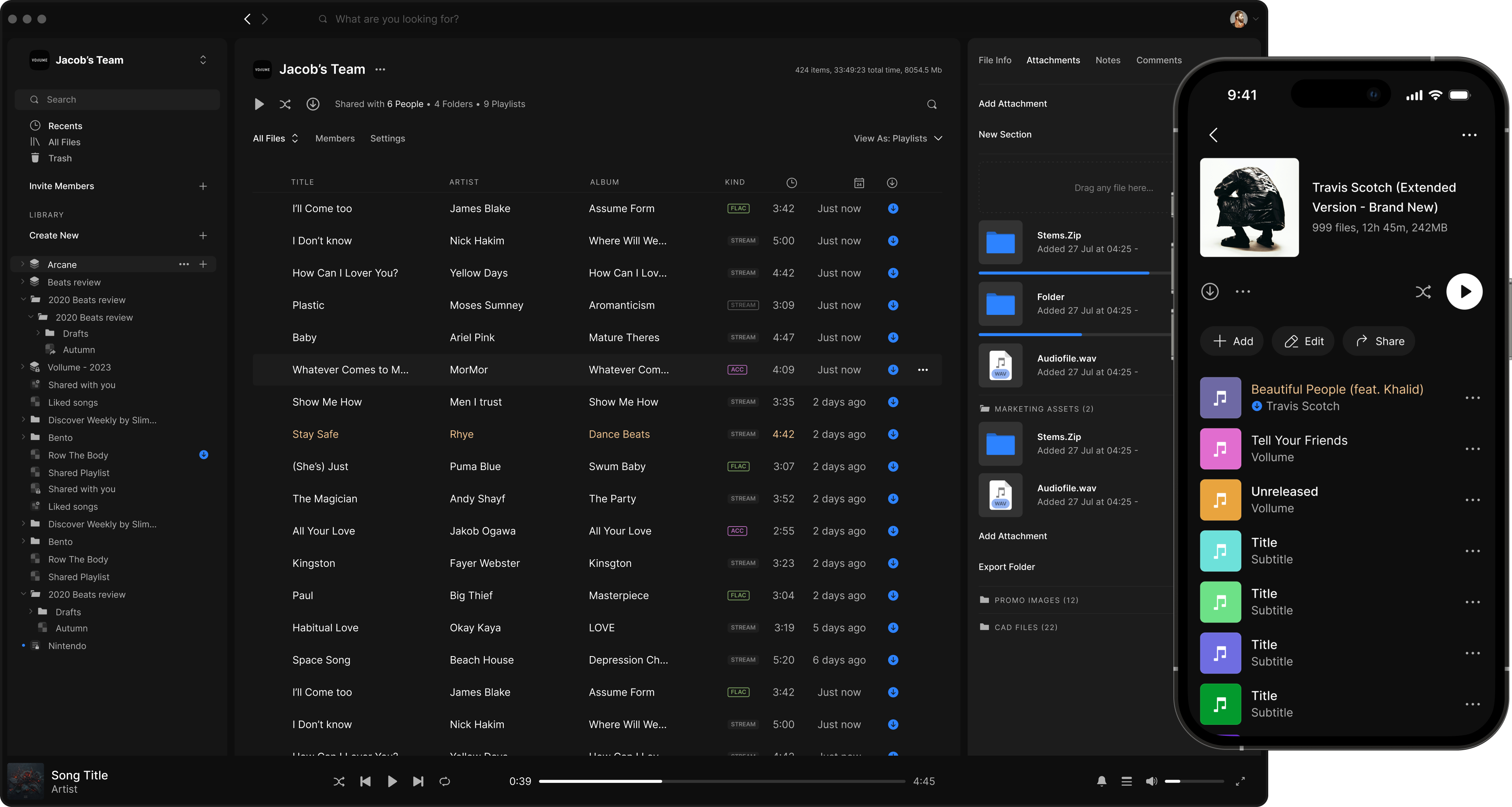Switch to the Notes tab
Image resolution: width=1512 pixels, height=807 pixels.
click(1107, 60)
